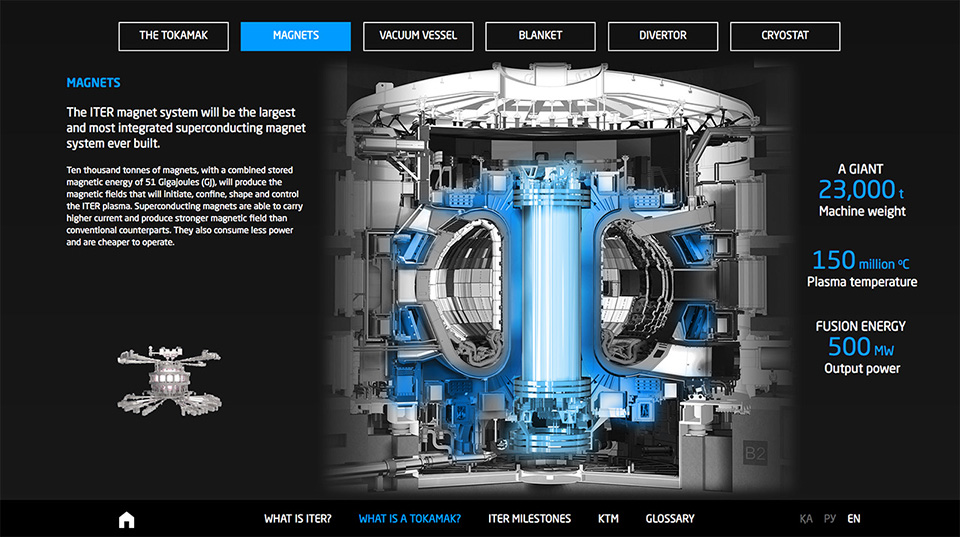
Task: Click the magnet system thumbnail model
Action: 170,380
